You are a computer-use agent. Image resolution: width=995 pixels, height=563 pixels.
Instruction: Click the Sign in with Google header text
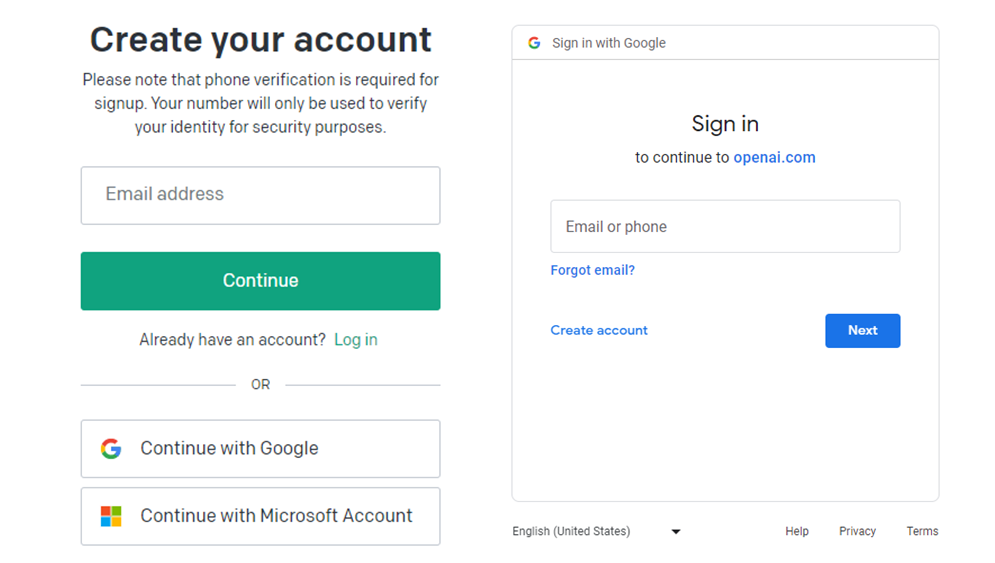pyautogui.click(x=609, y=43)
